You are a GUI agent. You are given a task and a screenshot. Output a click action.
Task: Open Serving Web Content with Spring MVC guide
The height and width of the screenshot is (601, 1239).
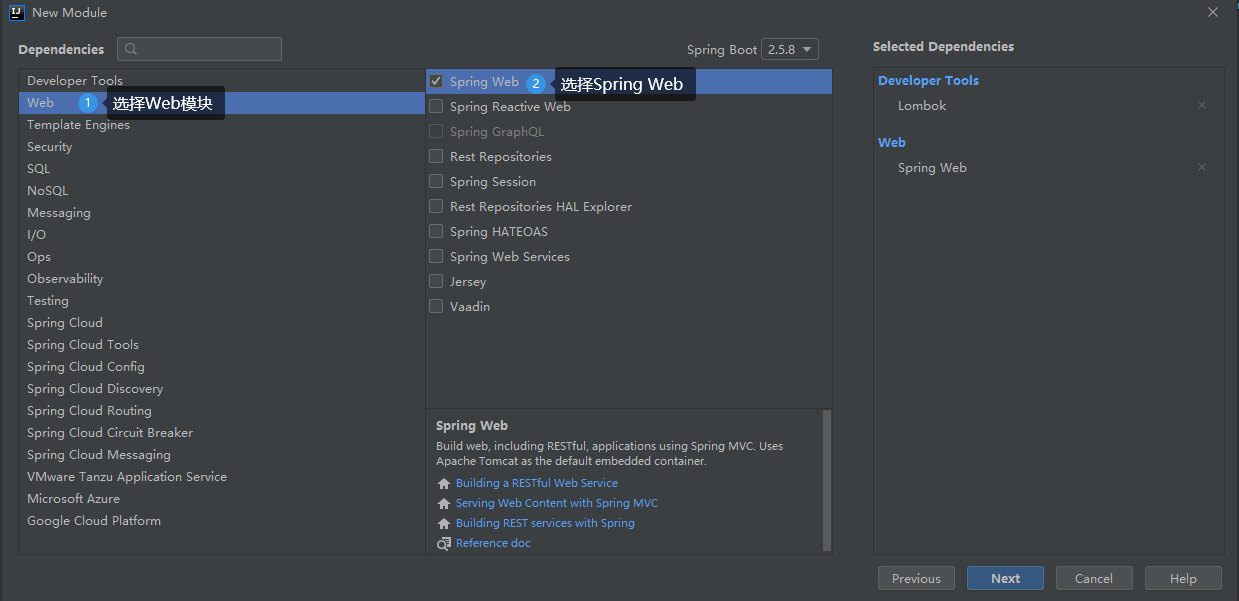coord(557,503)
